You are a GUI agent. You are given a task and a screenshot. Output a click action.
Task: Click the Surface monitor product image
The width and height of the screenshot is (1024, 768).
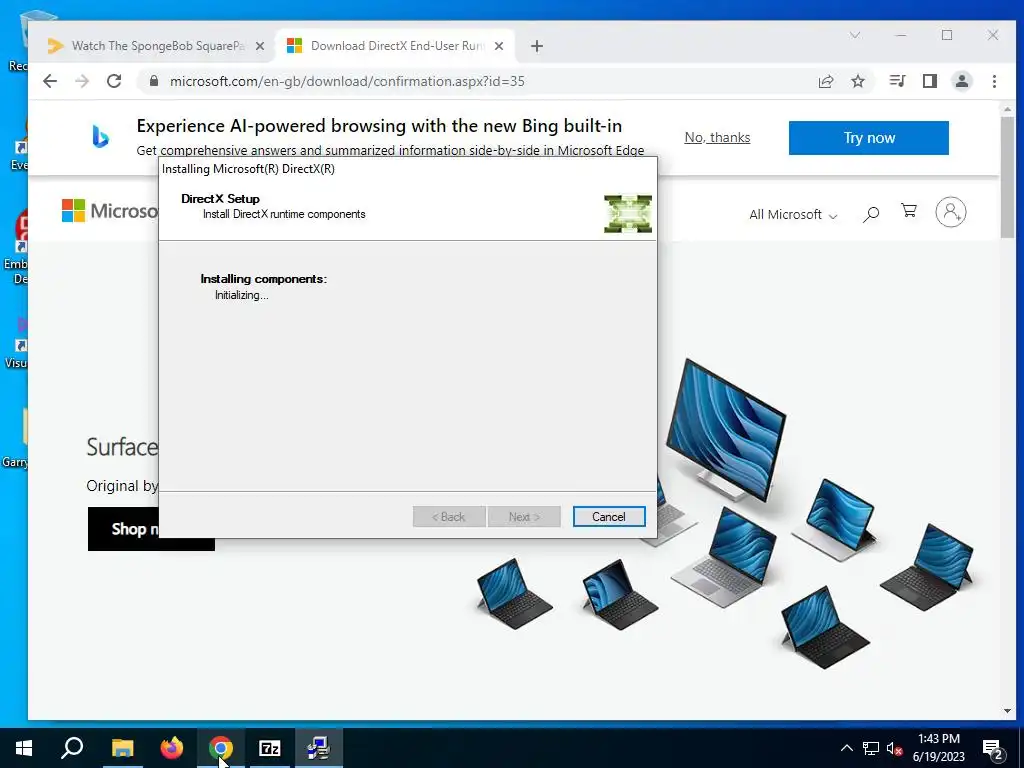[x=726, y=430]
